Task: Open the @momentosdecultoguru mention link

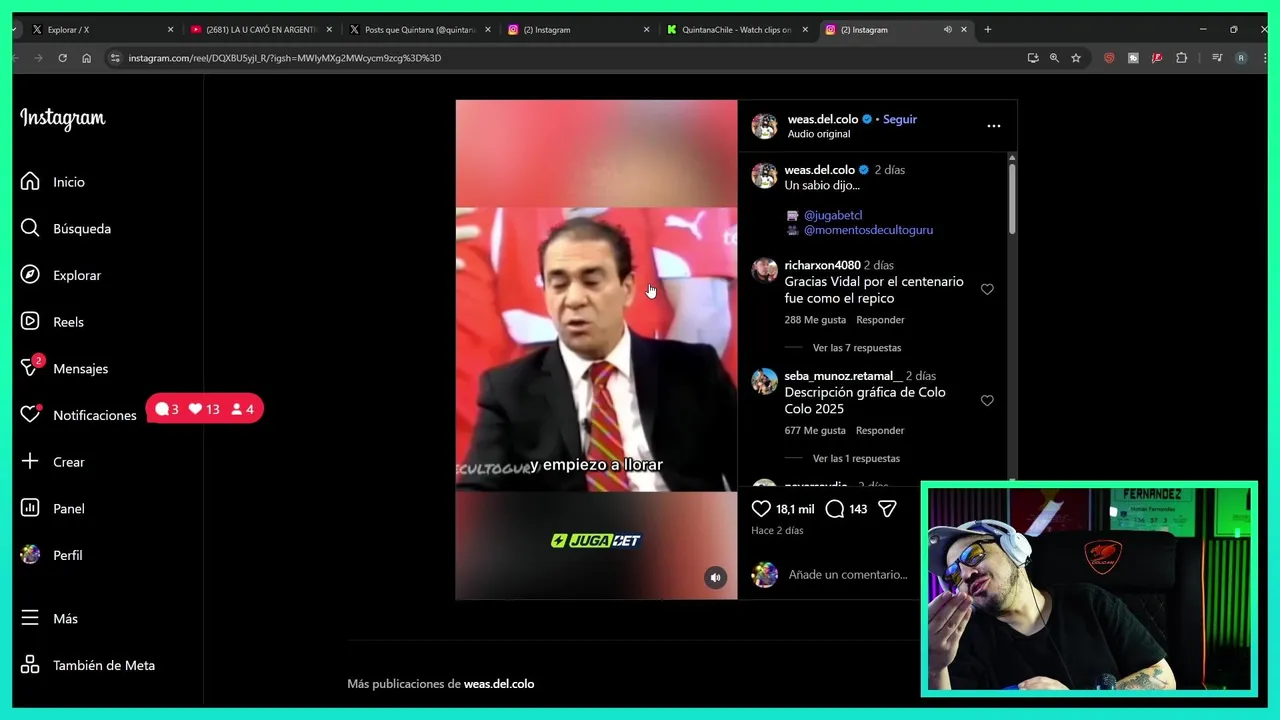Action: 868,230
